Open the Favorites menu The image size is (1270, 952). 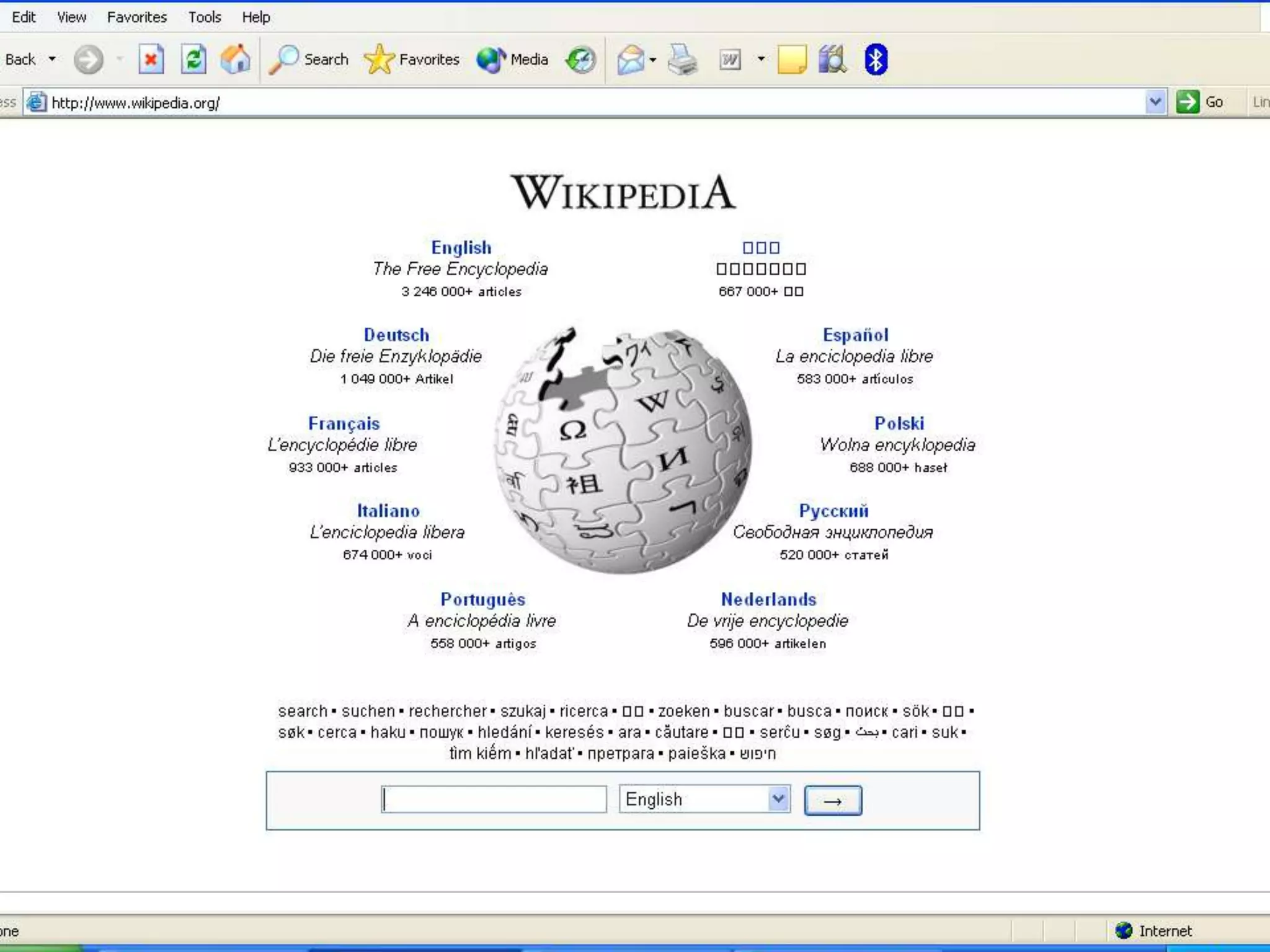click(x=136, y=17)
